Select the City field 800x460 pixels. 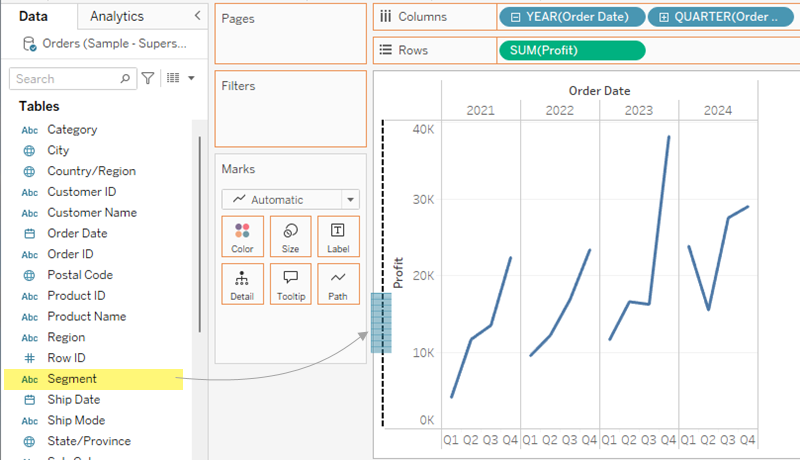[x=58, y=150]
